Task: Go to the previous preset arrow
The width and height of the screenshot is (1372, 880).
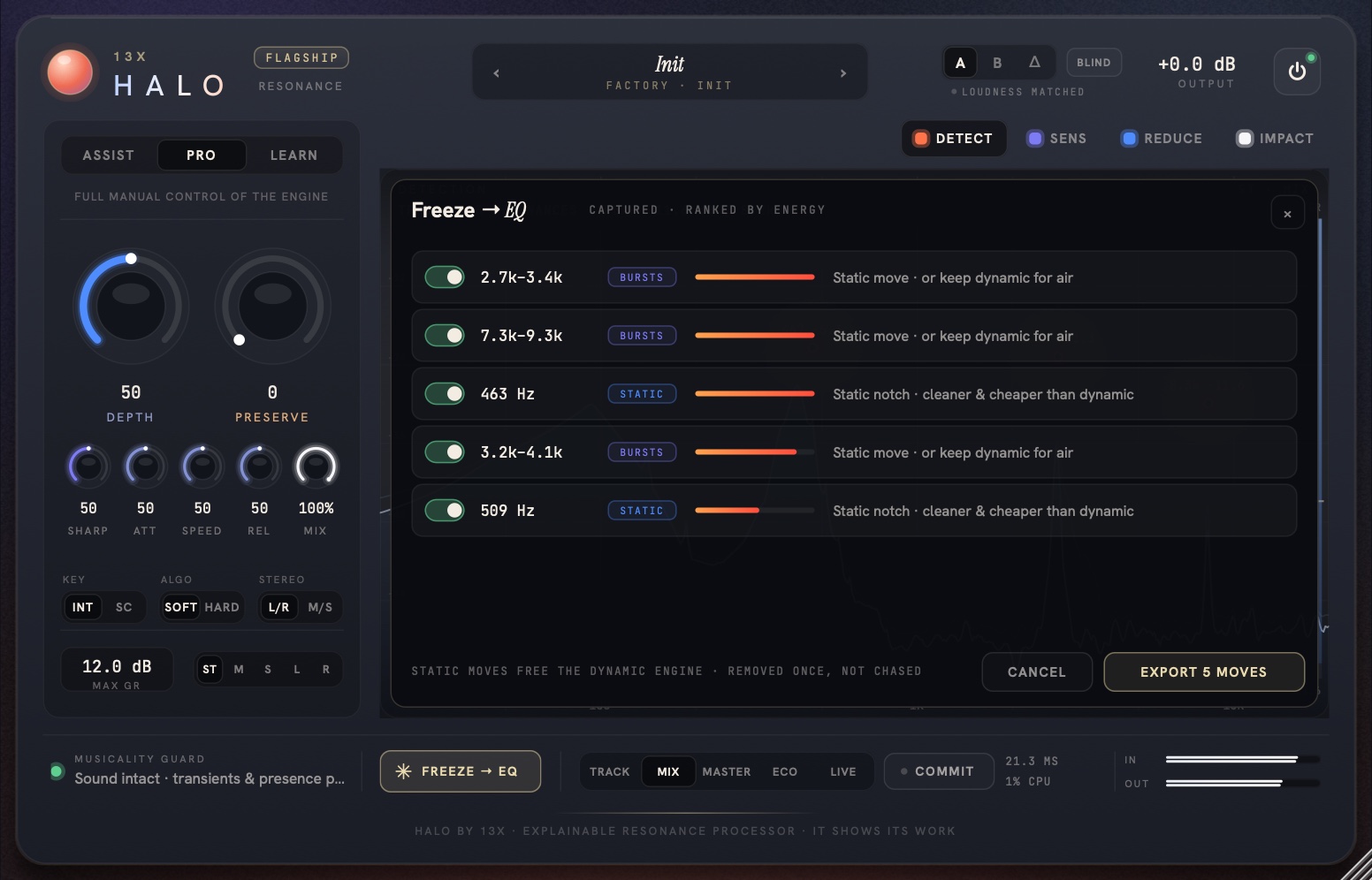Action: tap(496, 73)
